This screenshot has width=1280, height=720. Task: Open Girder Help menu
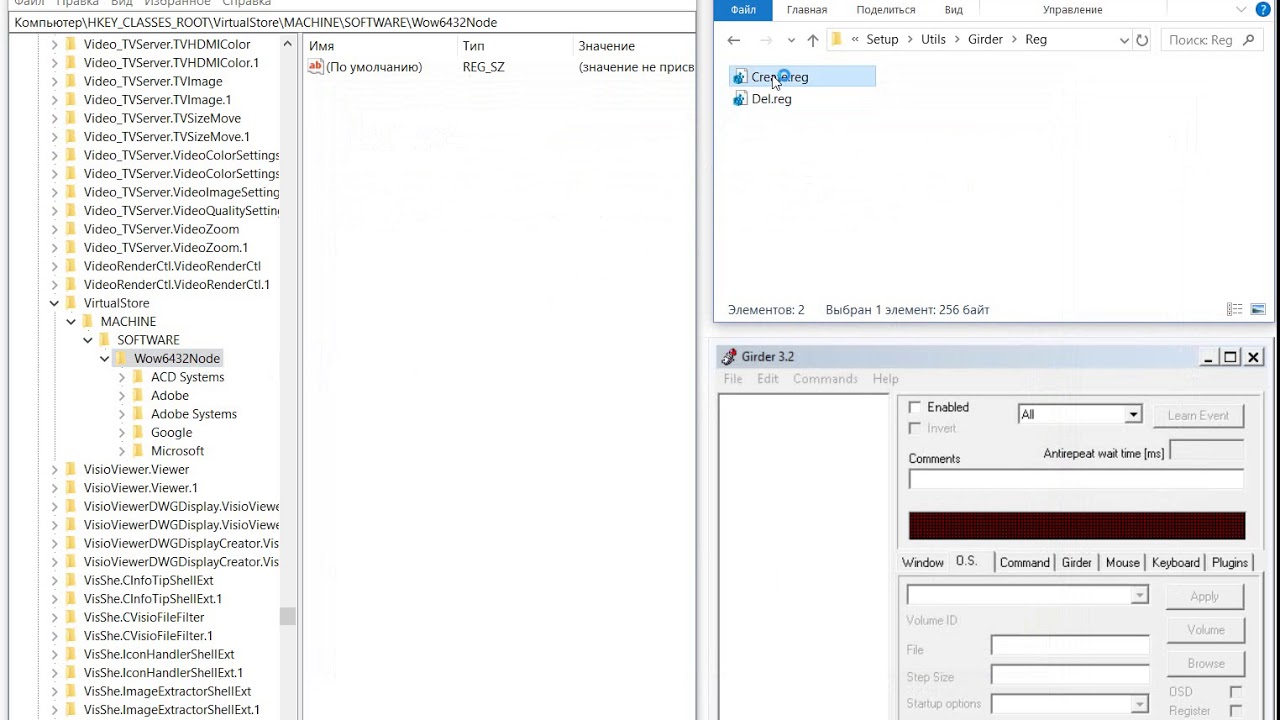(x=885, y=379)
